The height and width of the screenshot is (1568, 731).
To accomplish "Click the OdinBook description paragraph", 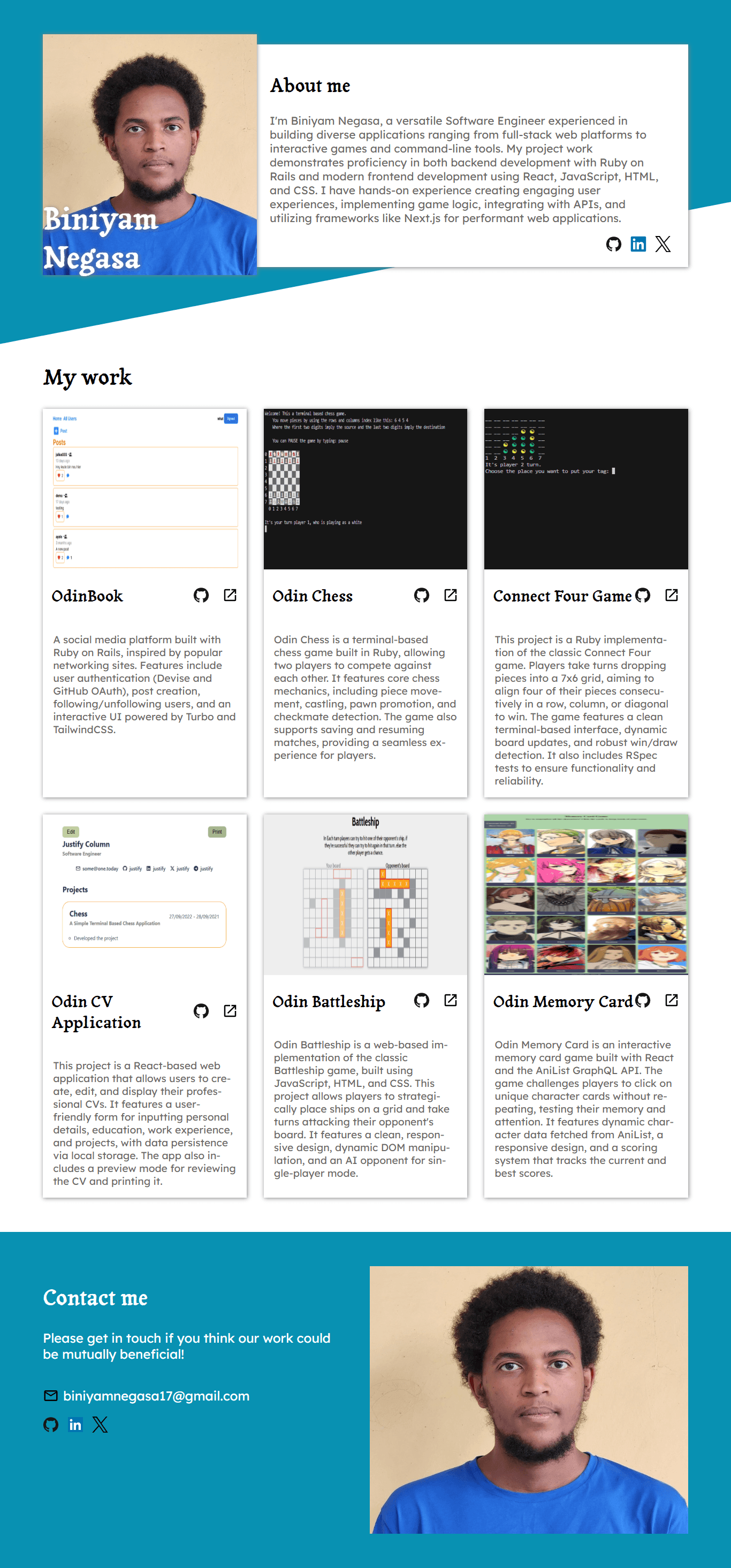I will point(145,684).
